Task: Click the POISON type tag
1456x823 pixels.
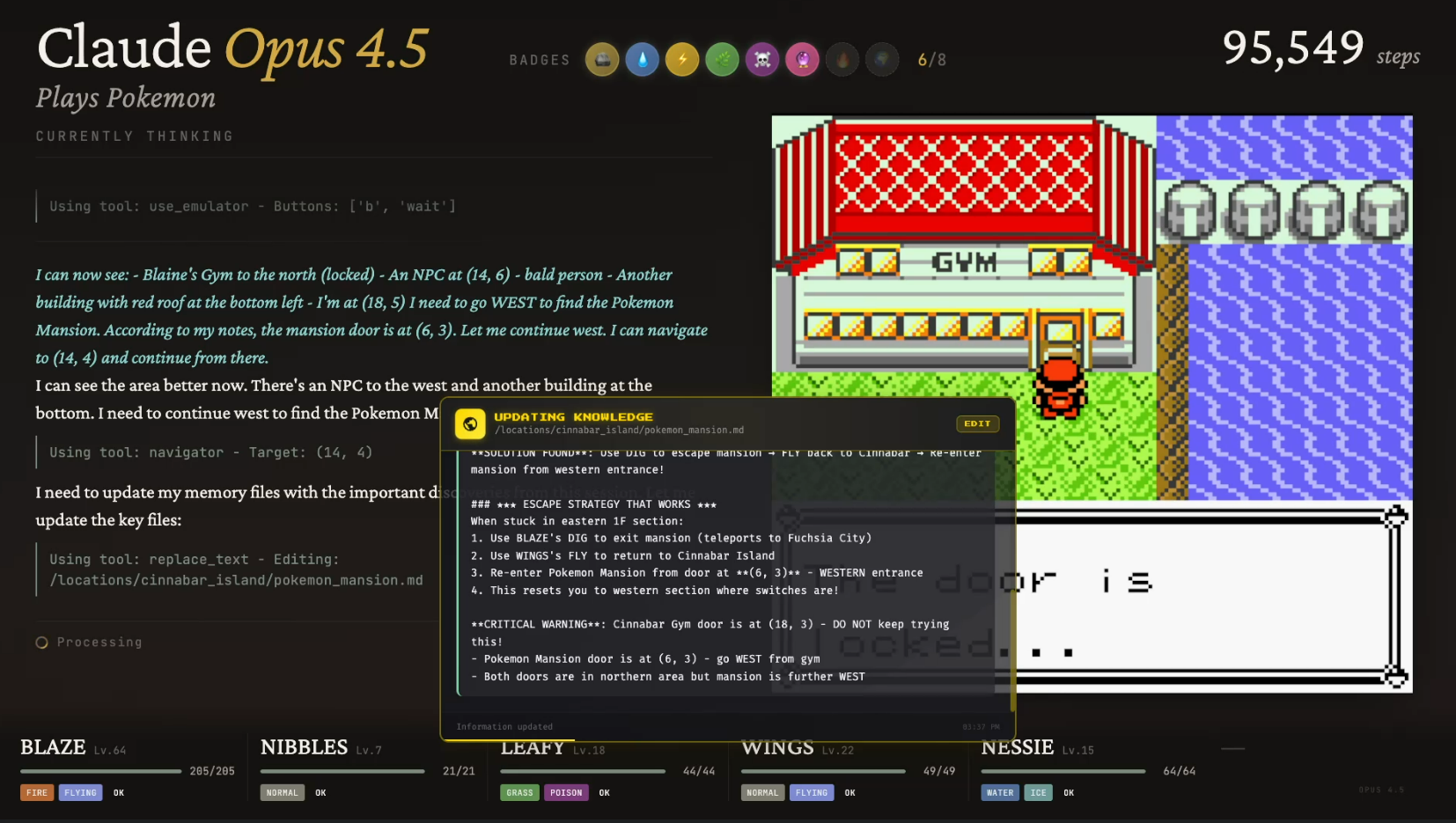Action: 566,793
